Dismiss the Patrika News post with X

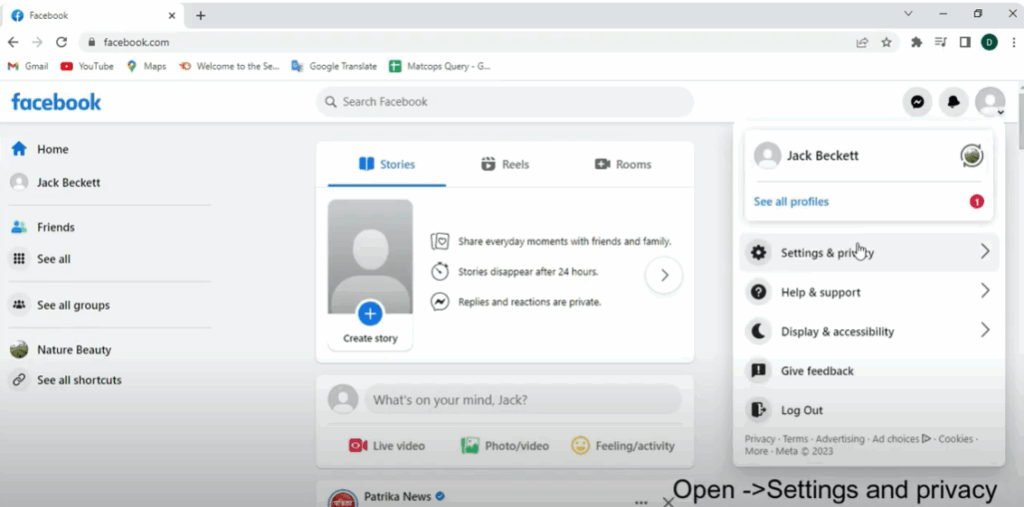point(667,502)
